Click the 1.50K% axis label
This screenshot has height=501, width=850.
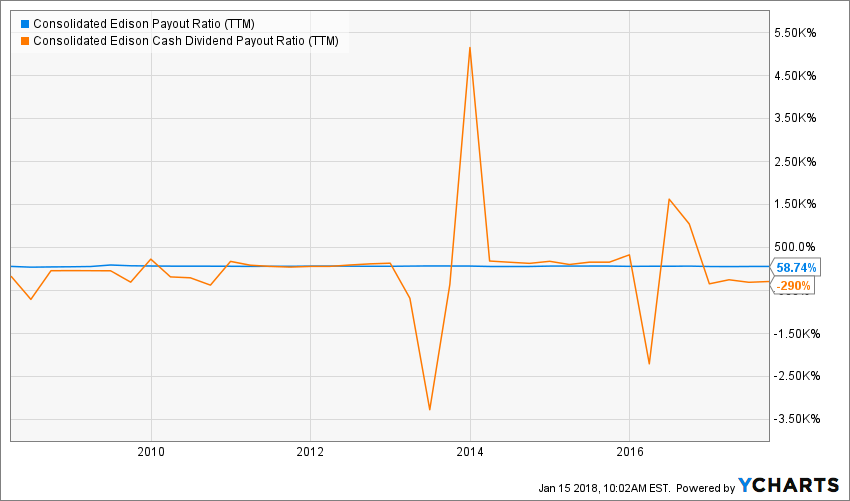pos(796,204)
